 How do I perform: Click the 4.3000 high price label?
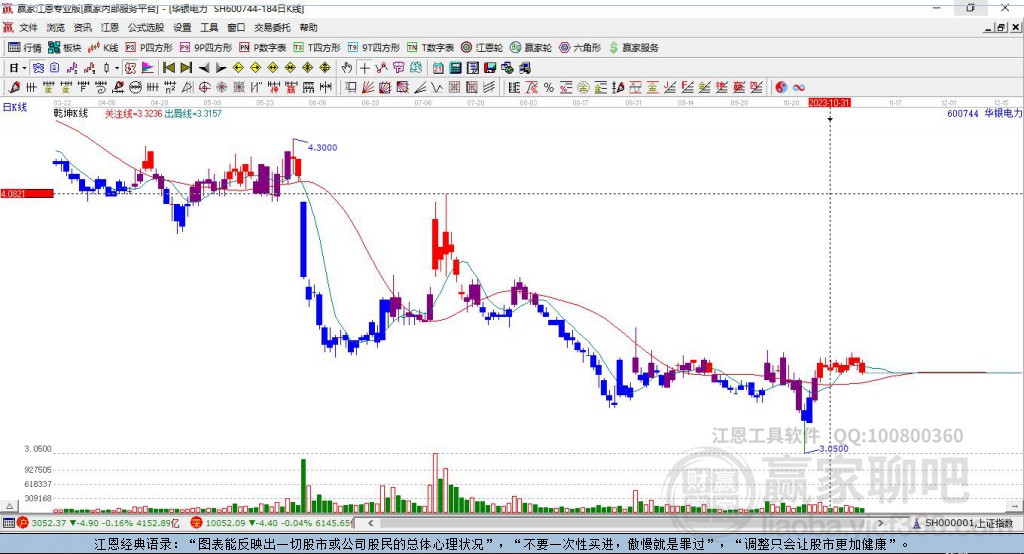pyautogui.click(x=323, y=148)
